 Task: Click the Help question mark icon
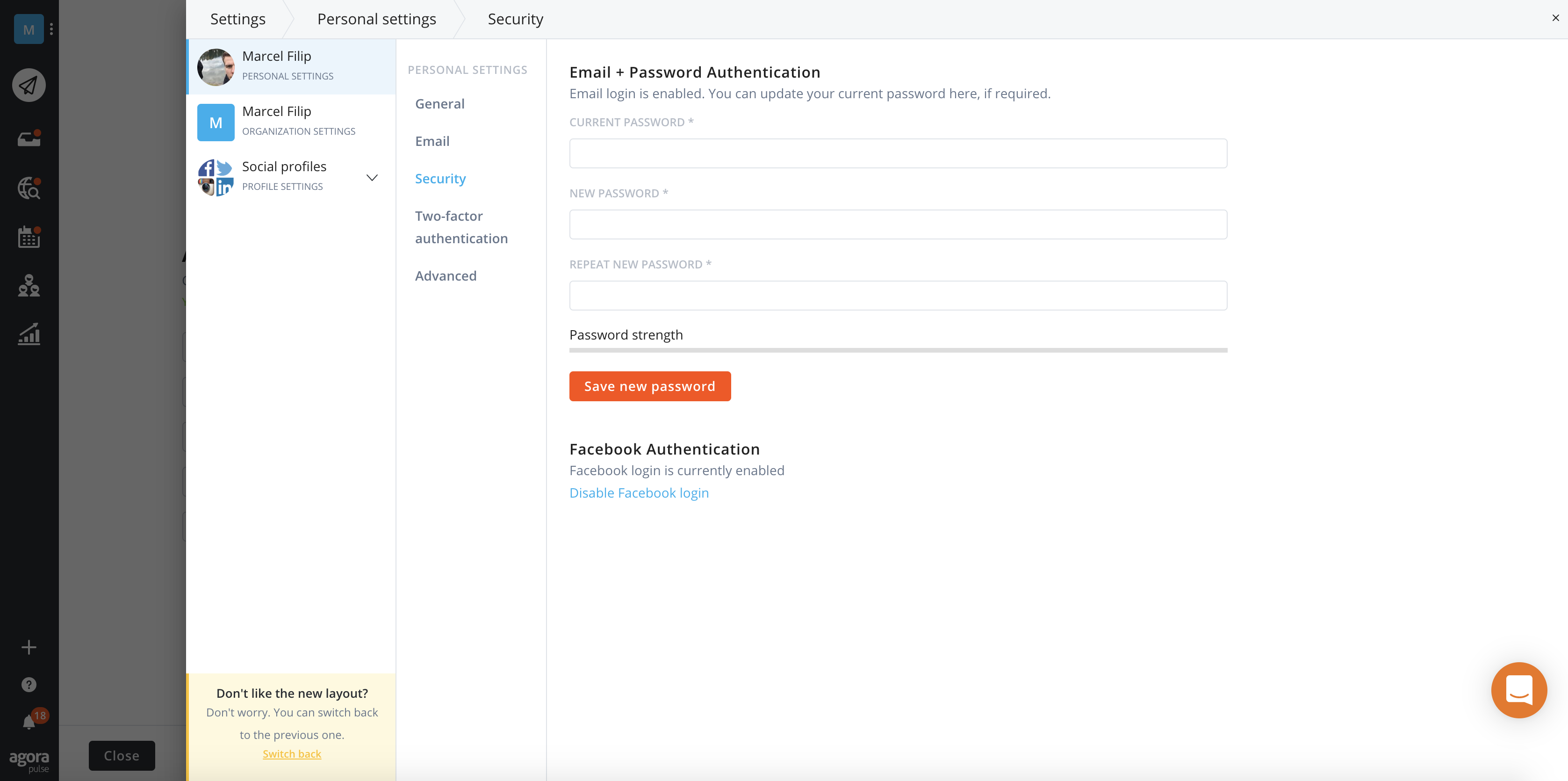pos(29,684)
